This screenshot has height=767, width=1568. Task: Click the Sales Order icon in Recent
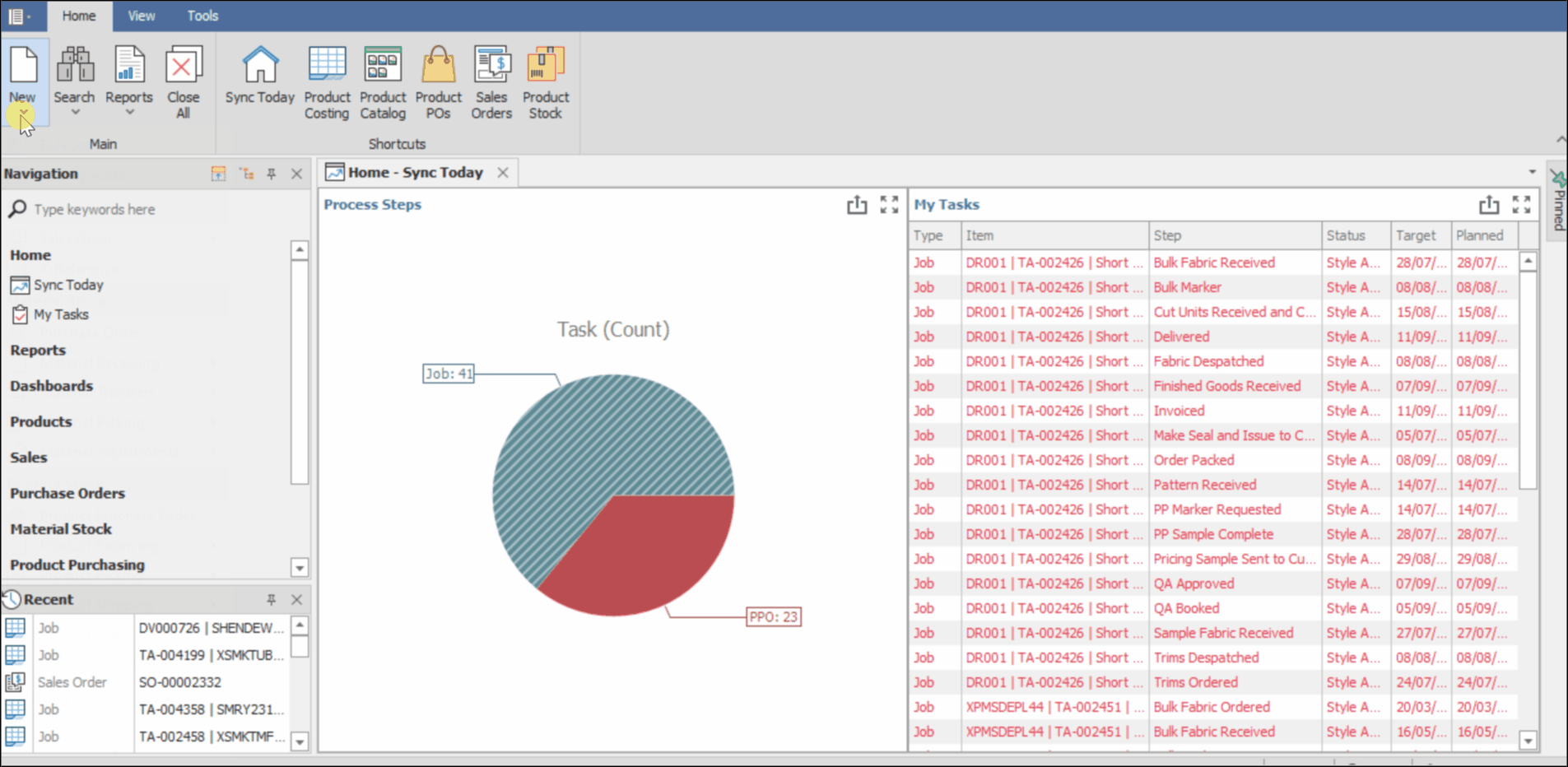click(15, 682)
